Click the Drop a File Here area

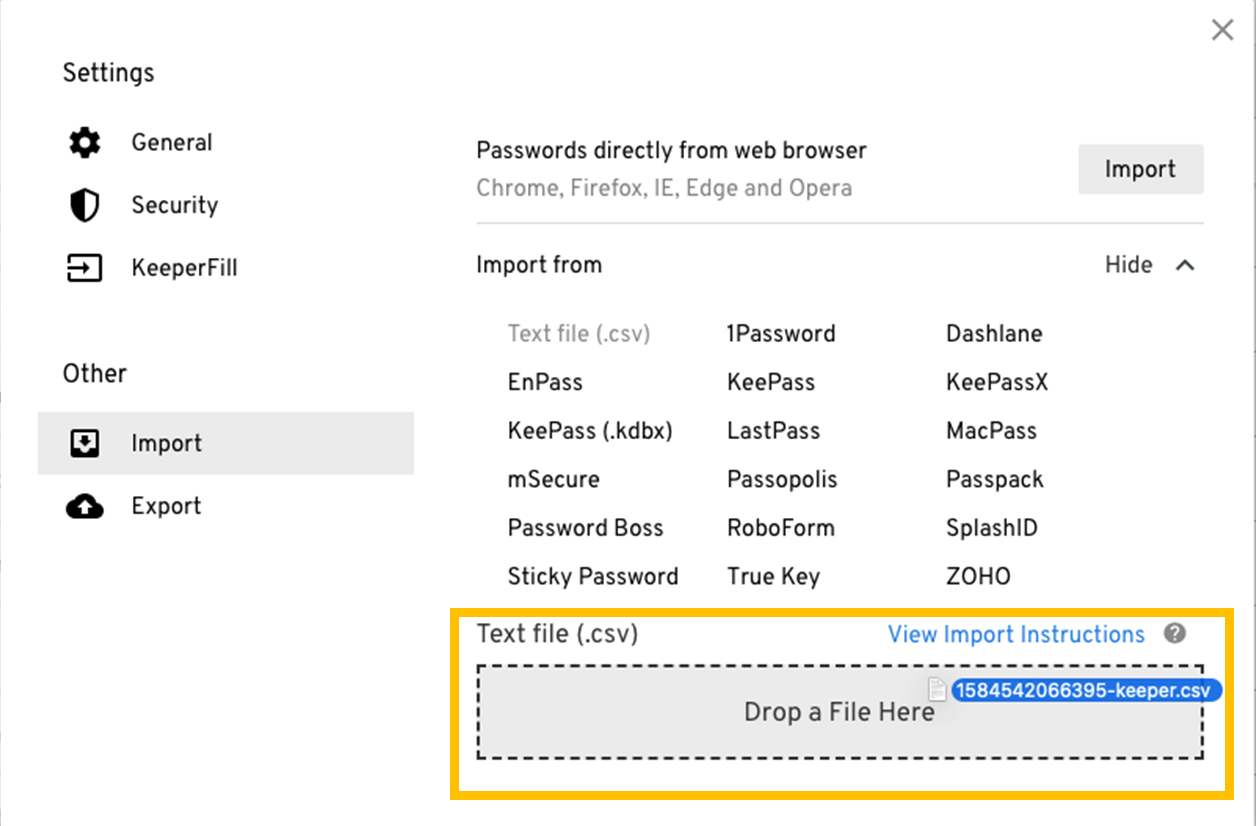839,712
